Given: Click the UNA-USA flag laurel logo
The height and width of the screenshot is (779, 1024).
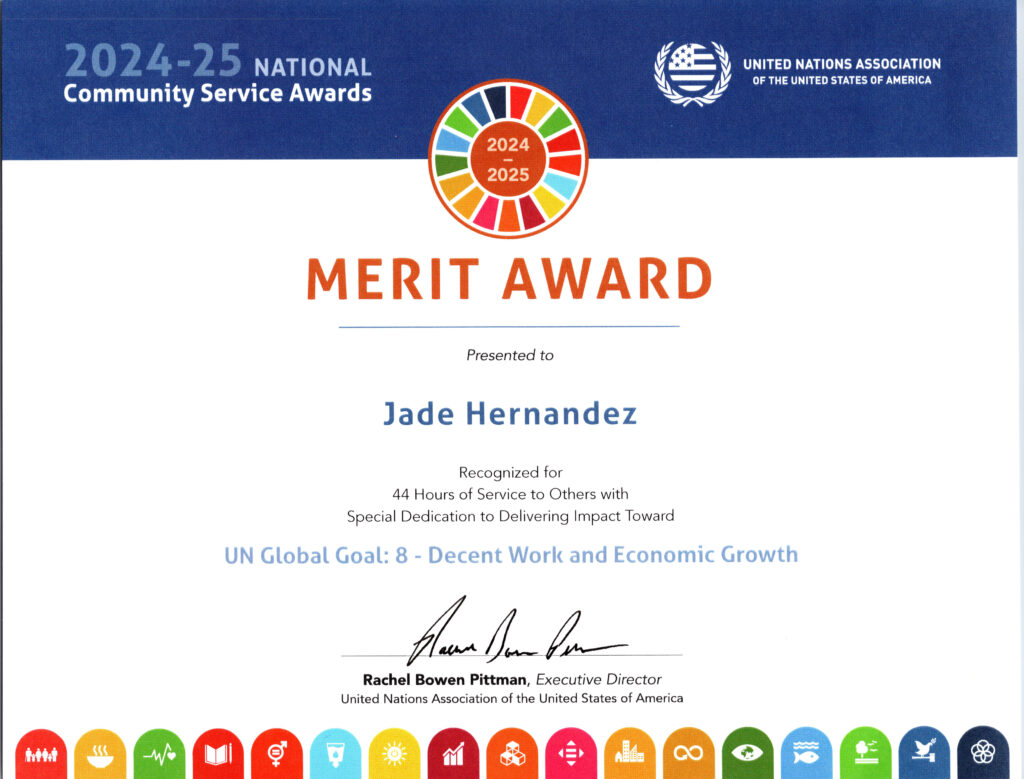Looking at the screenshot, I should click(x=693, y=72).
